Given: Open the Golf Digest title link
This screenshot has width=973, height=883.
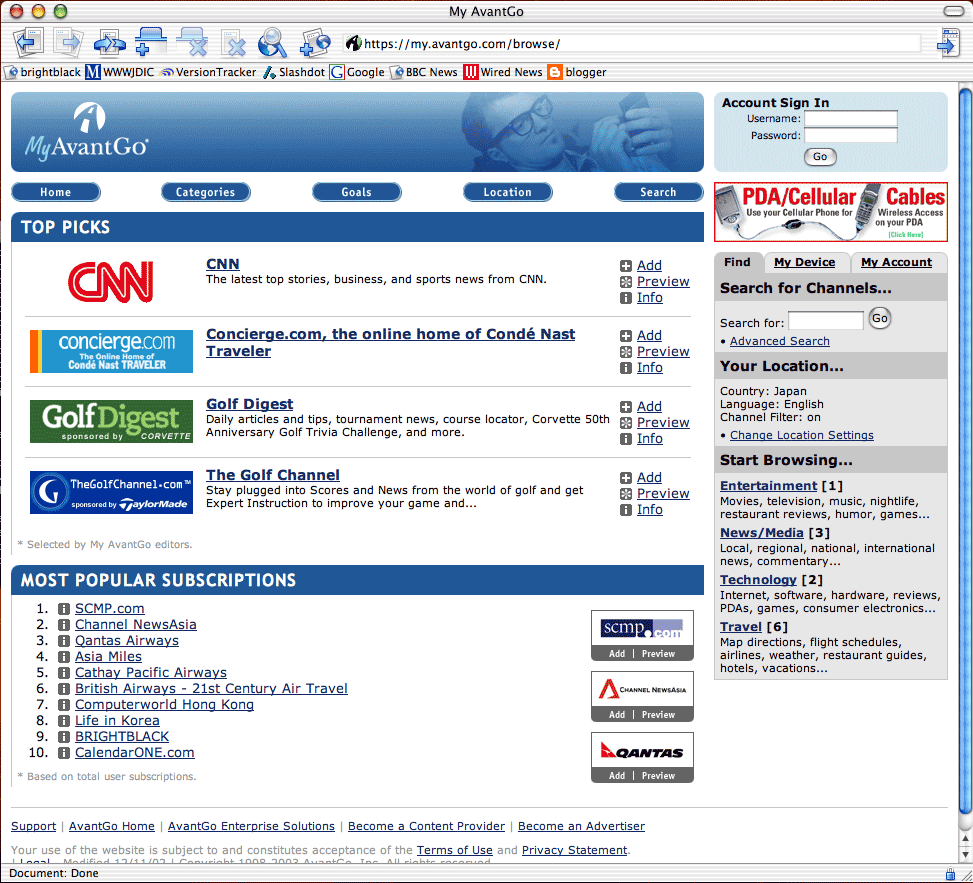Looking at the screenshot, I should 249,404.
